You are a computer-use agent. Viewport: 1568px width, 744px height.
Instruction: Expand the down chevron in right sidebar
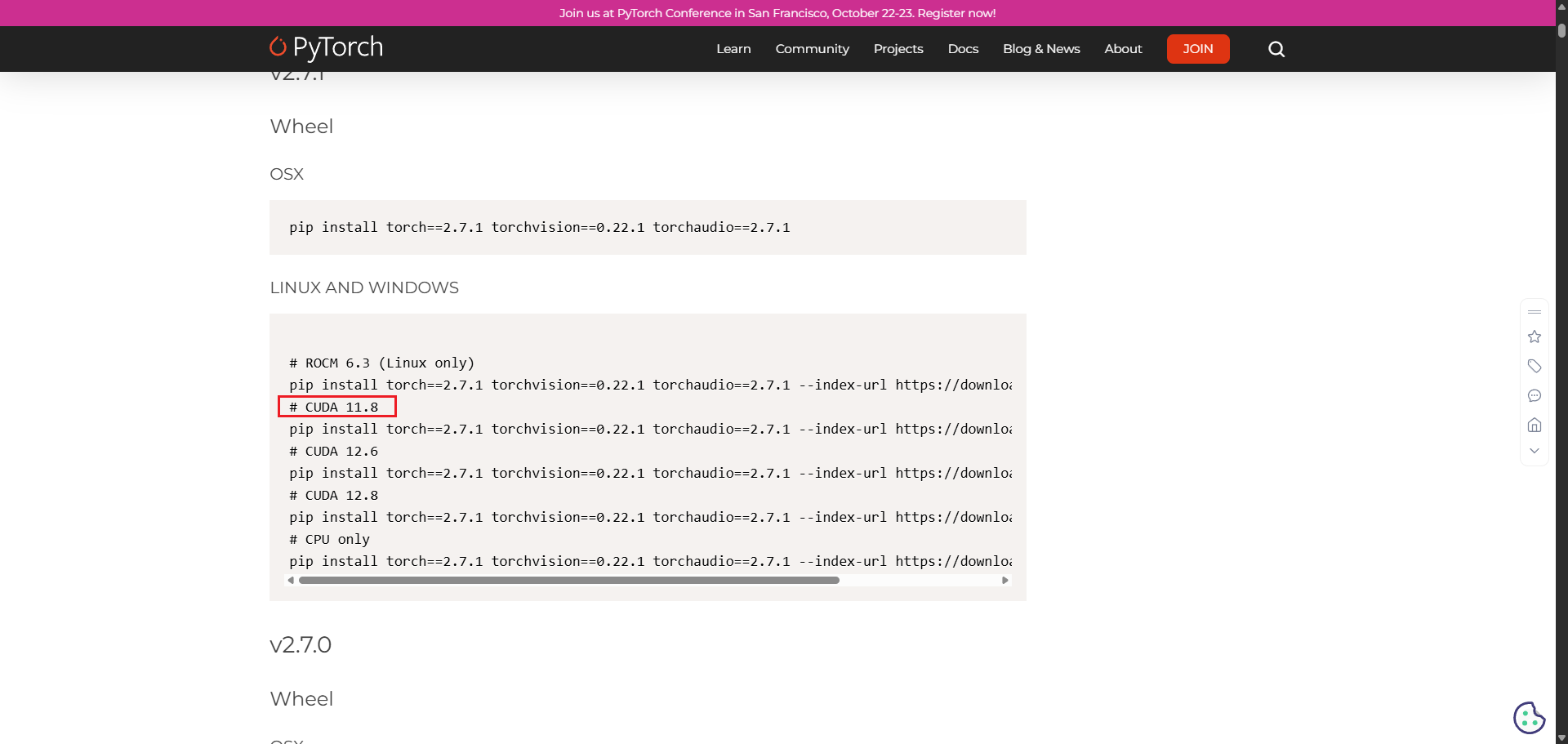point(1535,451)
